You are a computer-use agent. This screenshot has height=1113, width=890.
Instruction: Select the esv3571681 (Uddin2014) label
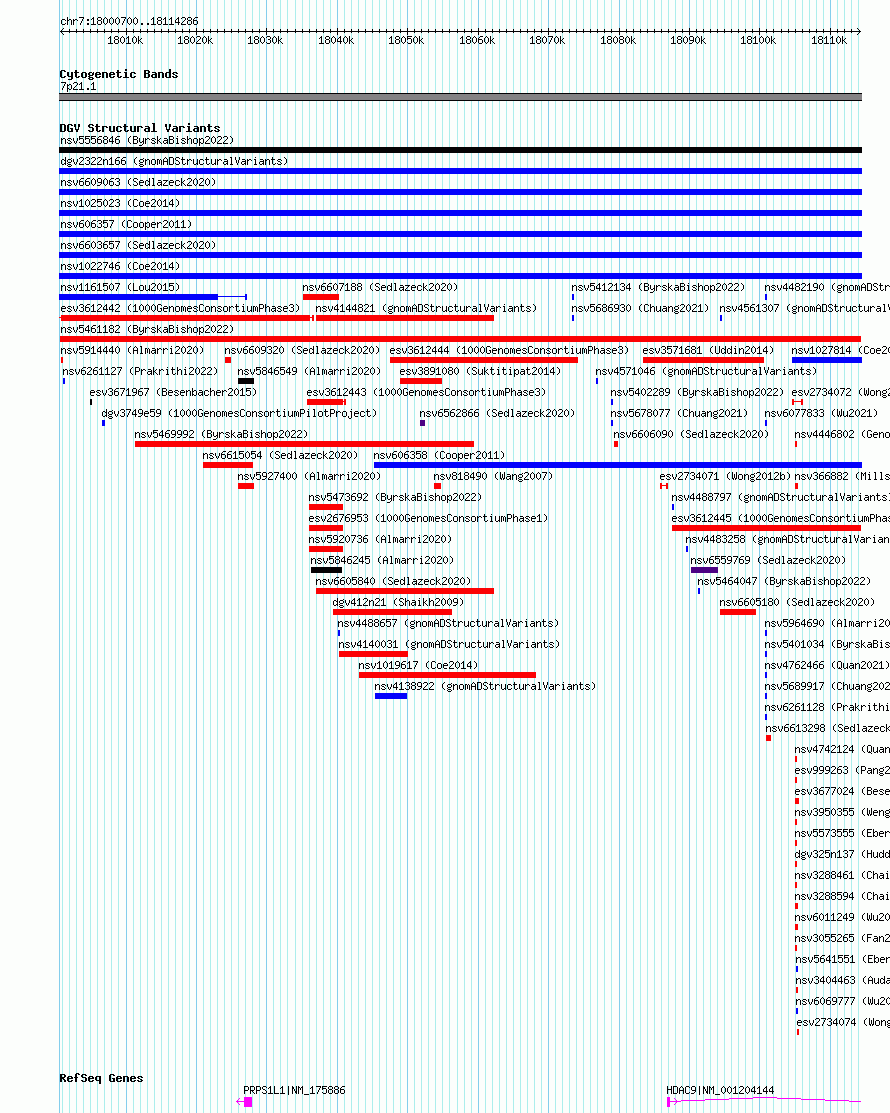pos(708,351)
